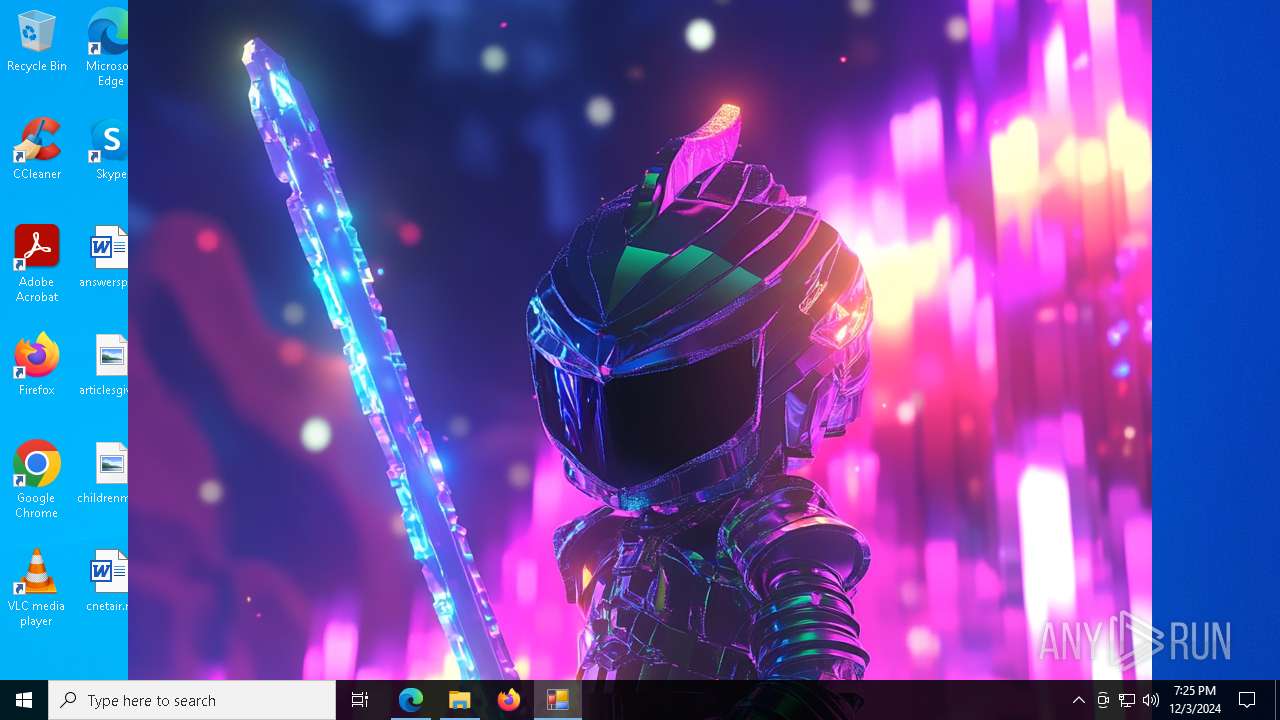This screenshot has width=1280, height=720.
Task: Click Show desktop at the taskbar edge
Action: pyautogui.click(x=1277, y=700)
